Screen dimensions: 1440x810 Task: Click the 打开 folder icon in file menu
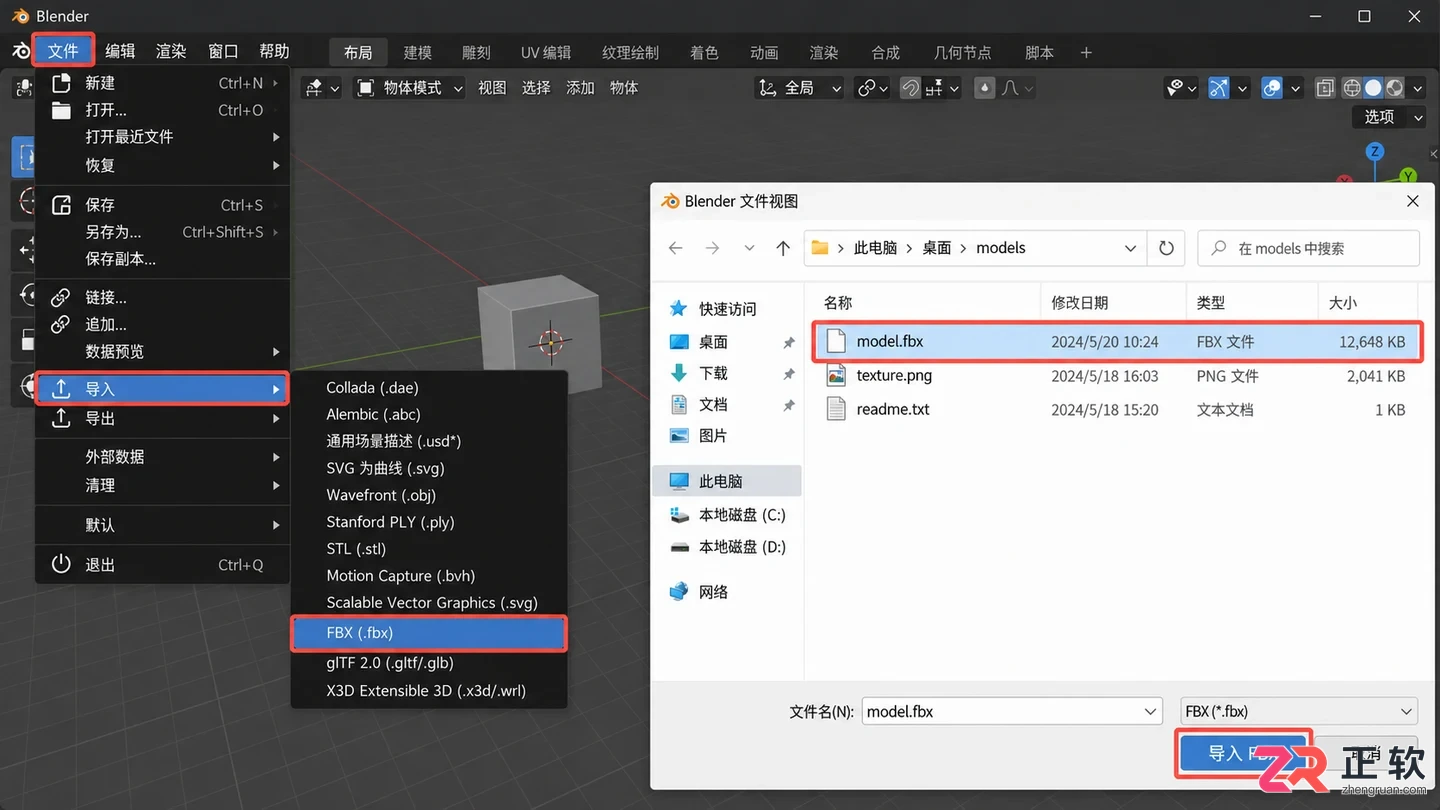point(61,110)
